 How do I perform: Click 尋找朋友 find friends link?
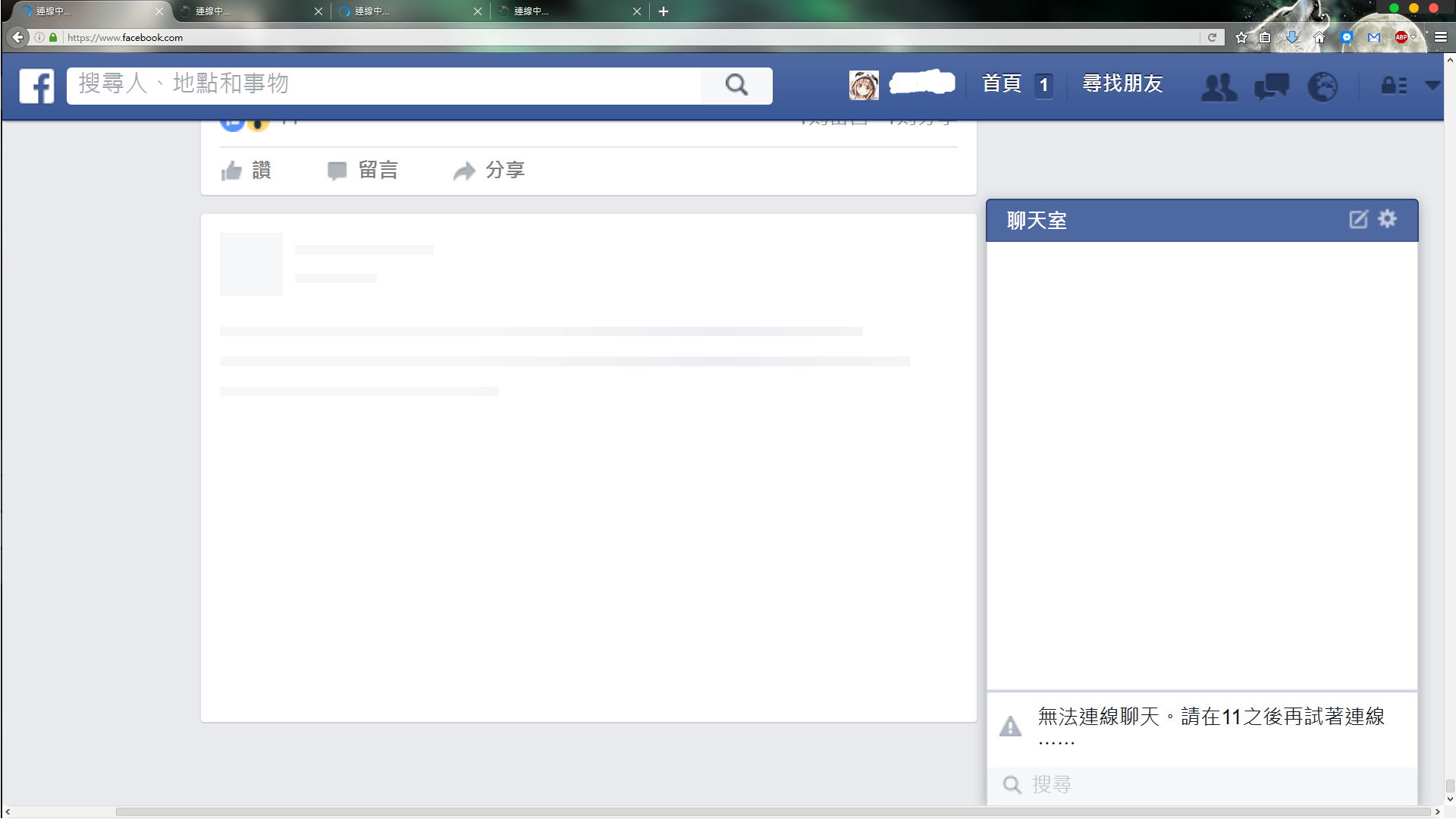(1122, 84)
